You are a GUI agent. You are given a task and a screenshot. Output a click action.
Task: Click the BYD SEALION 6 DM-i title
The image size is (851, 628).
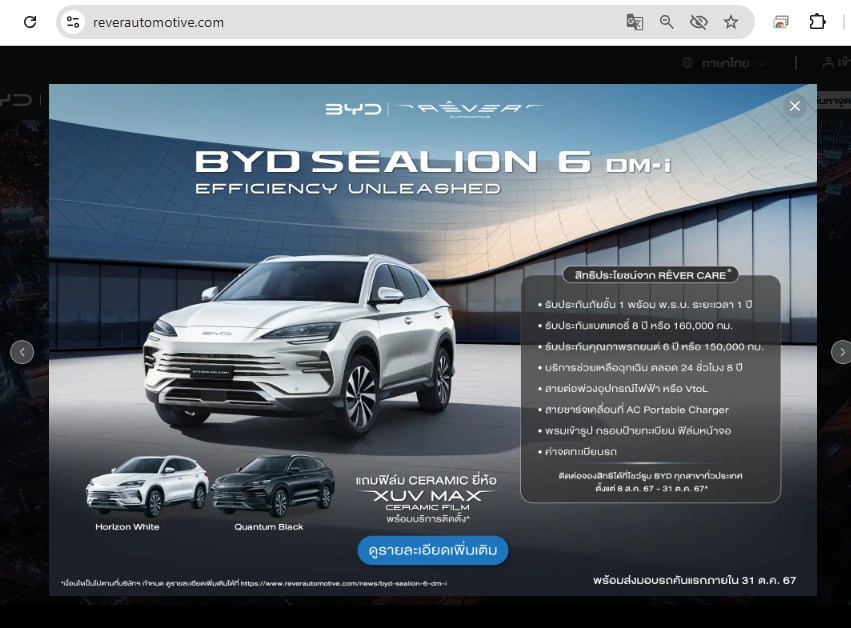click(433, 162)
